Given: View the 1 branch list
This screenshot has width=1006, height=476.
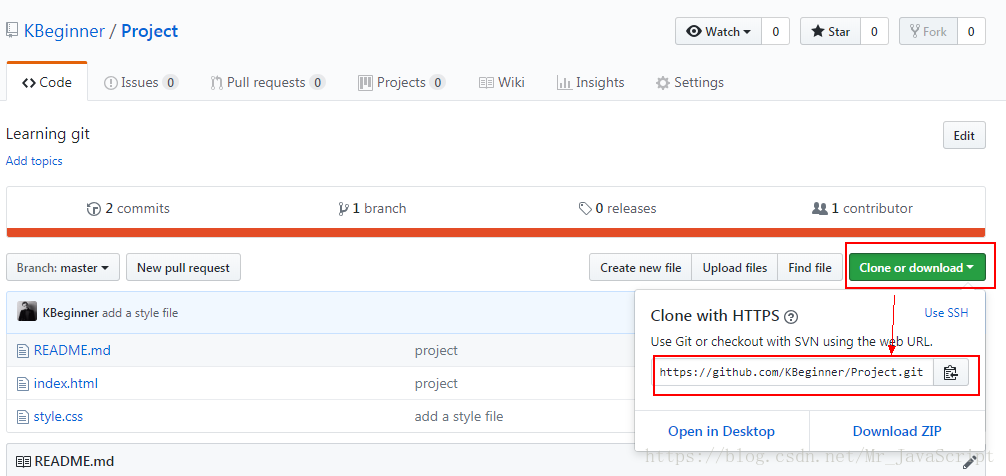Looking at the screenshot, I should pos(372,208).
